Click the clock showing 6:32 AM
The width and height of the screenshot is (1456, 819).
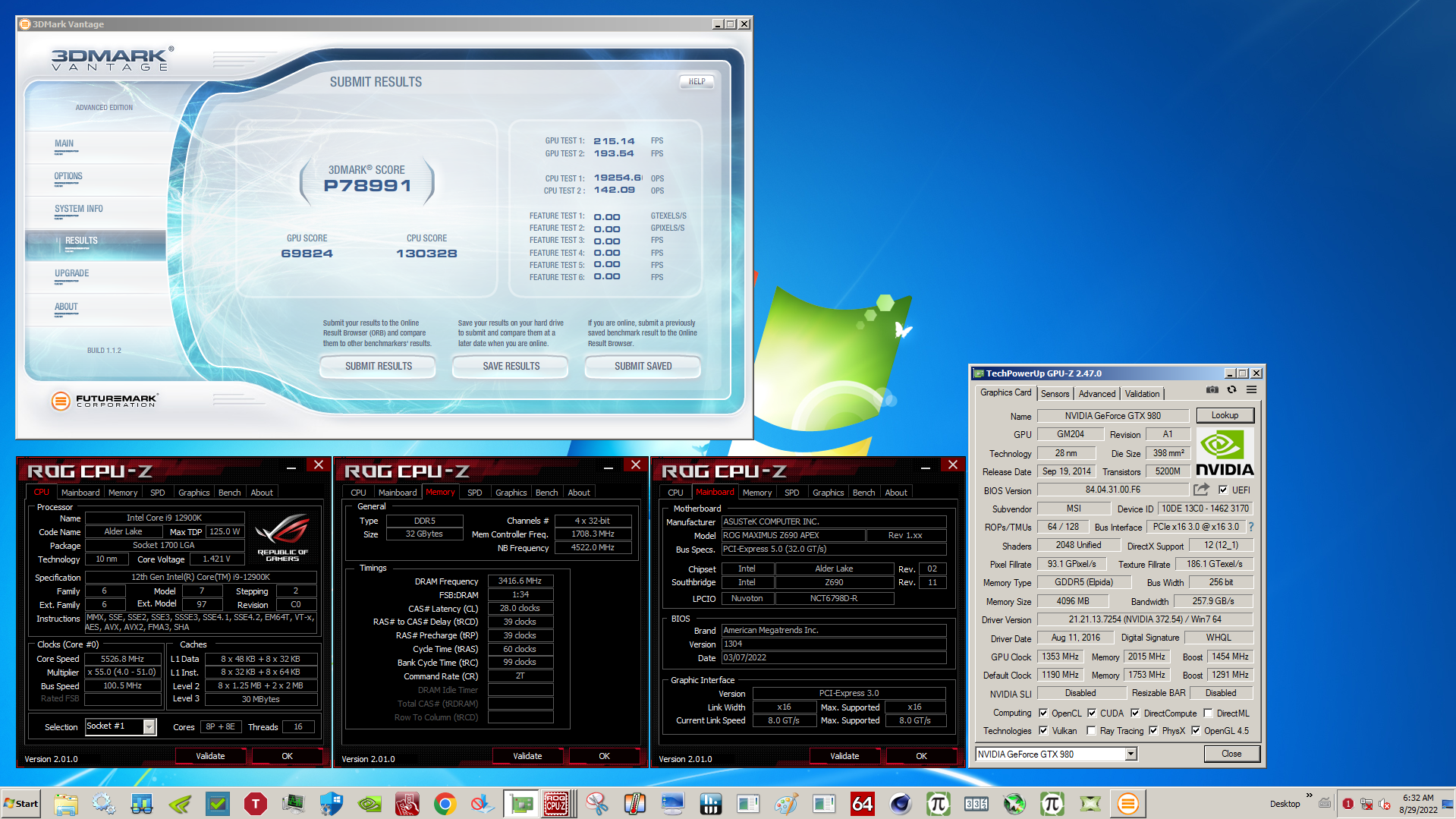tap(1417, 798)
